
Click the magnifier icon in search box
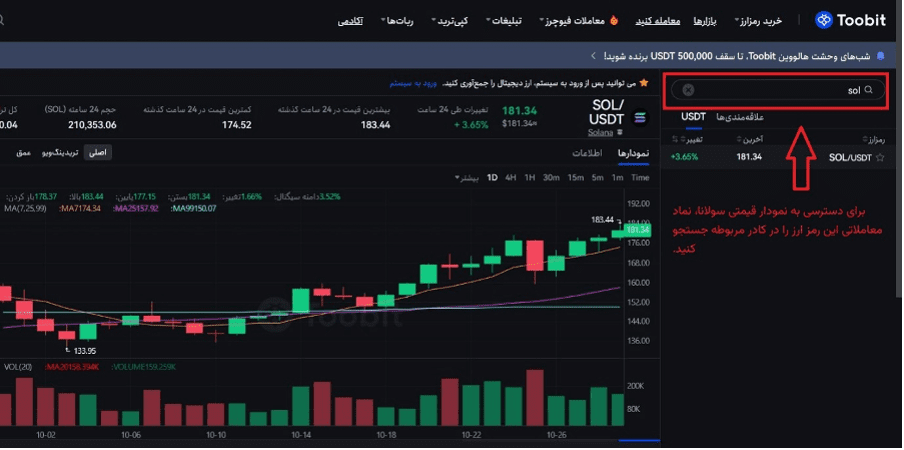point(869,90)
